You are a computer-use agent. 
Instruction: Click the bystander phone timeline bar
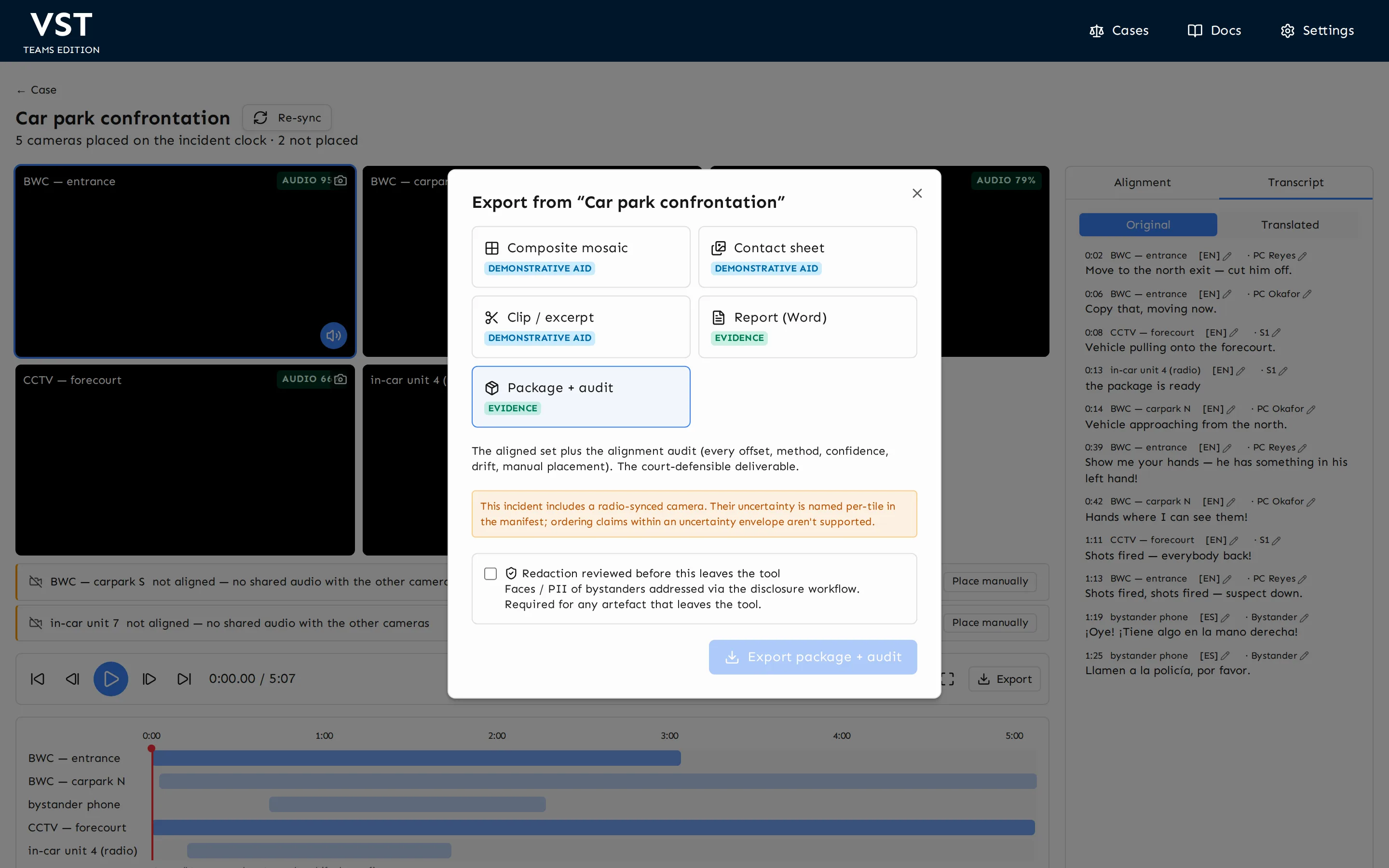tap(408, 805)
